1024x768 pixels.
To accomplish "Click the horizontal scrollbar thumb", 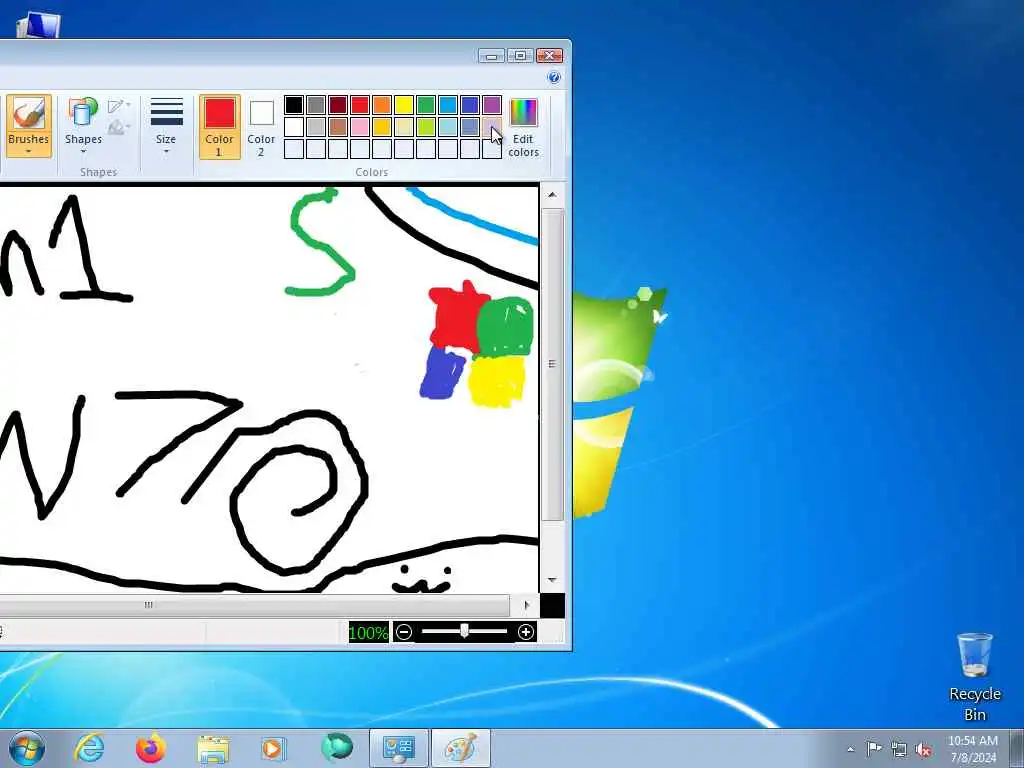I will (255, 605).
